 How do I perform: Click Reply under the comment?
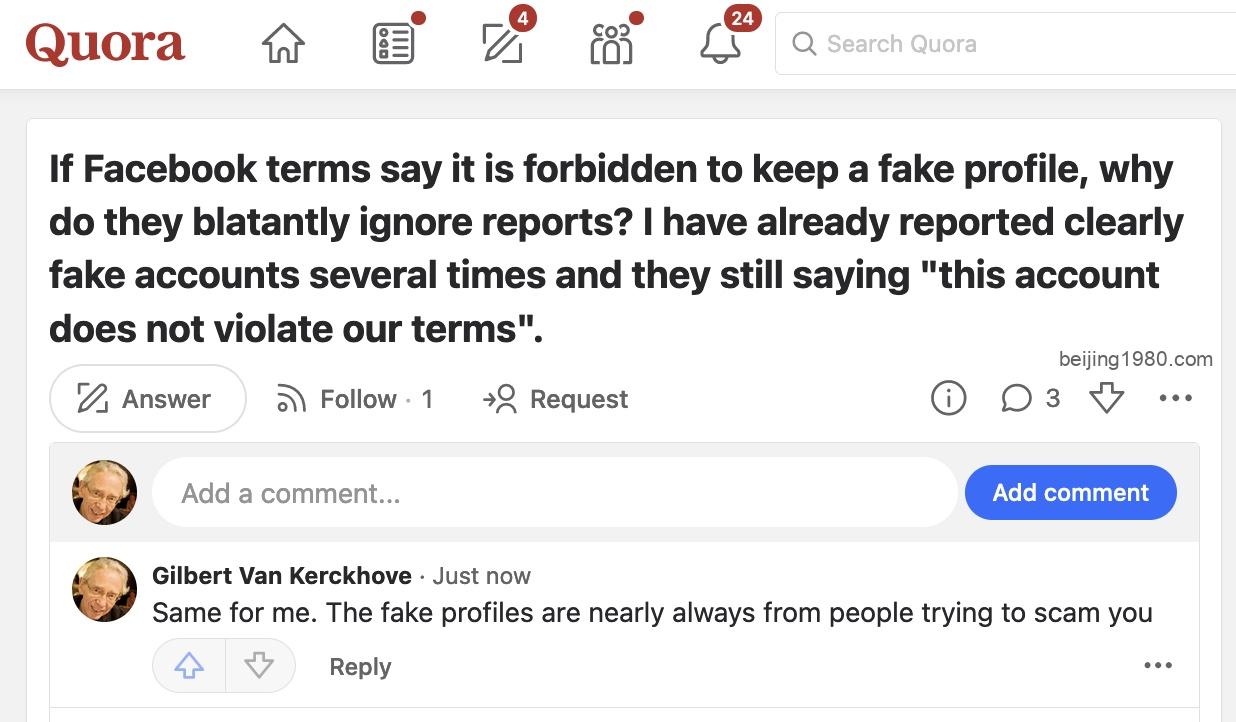click(x=360, y=667)
